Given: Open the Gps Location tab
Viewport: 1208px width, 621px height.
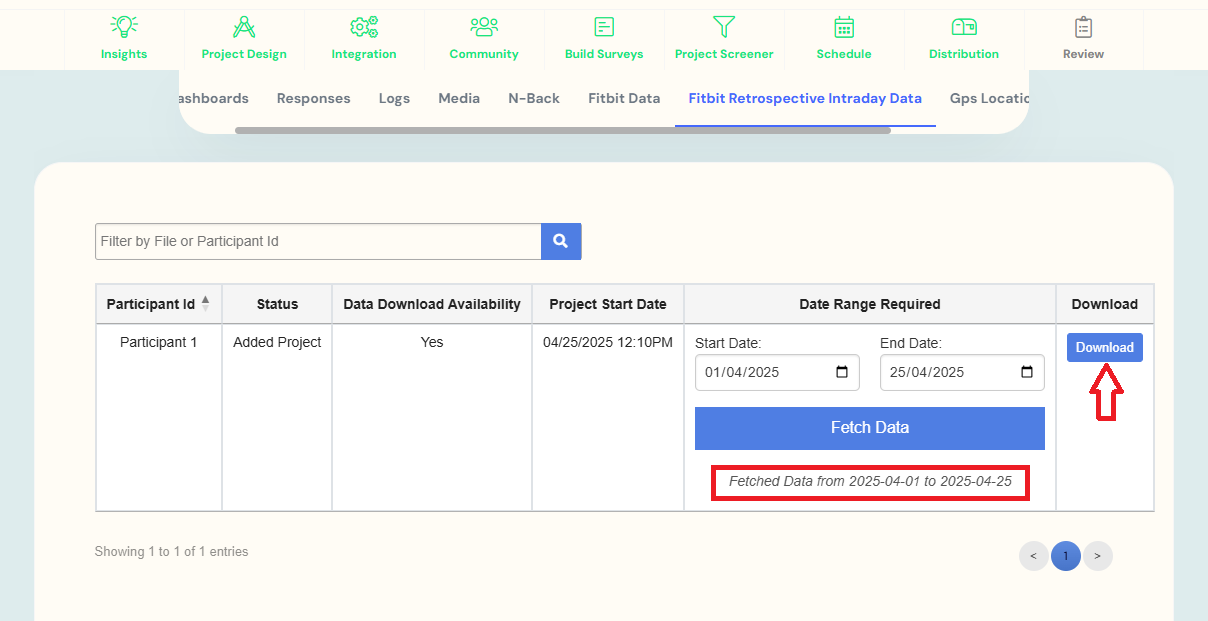Looking at the screenshot, I should pyautogui.click(x=989, y=98).
